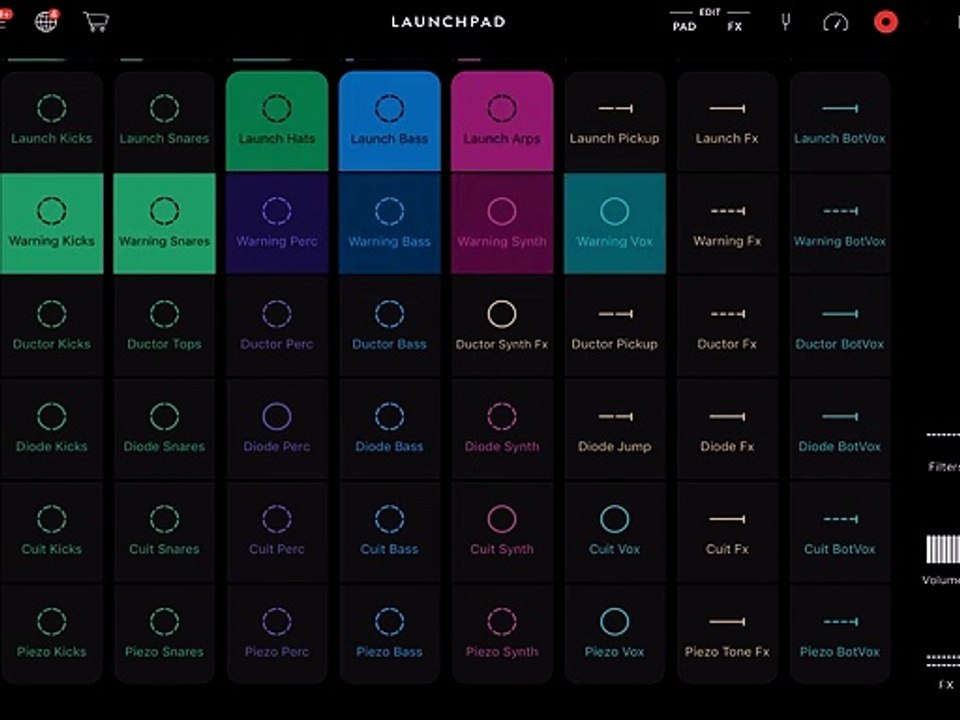Tap the Piezo Vox pad
The width and height of the screenshot is (960, 720).
[x=615, y=634]
